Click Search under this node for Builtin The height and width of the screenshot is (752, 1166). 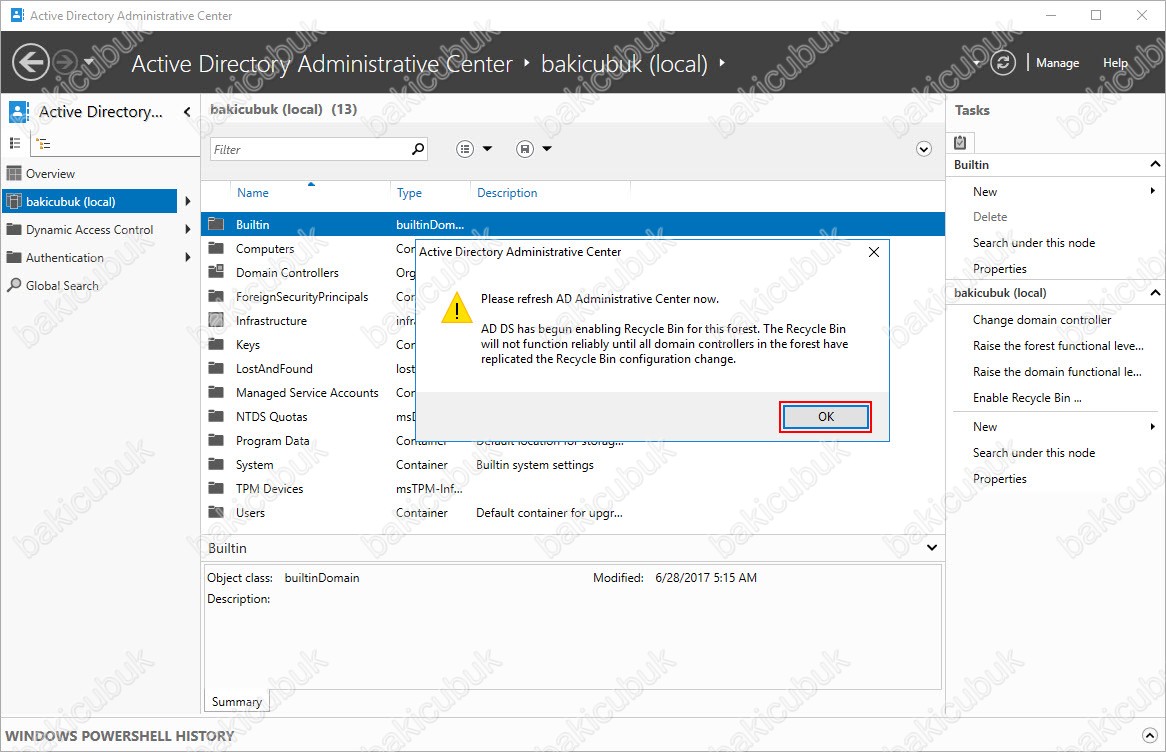(1034, 243)
